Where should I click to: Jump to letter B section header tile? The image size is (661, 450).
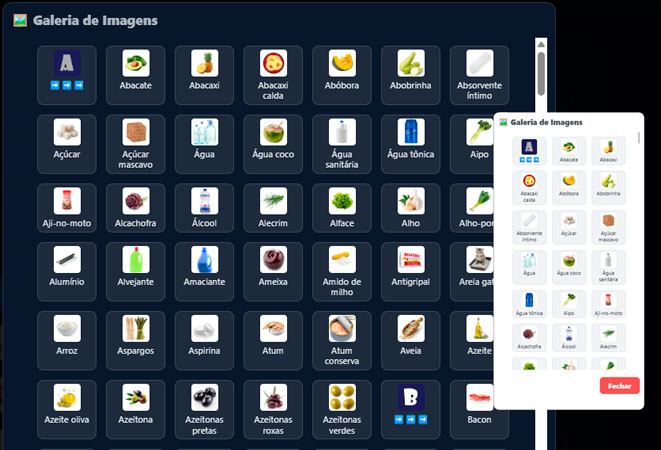pyautogui.click(x=411, y=410)
